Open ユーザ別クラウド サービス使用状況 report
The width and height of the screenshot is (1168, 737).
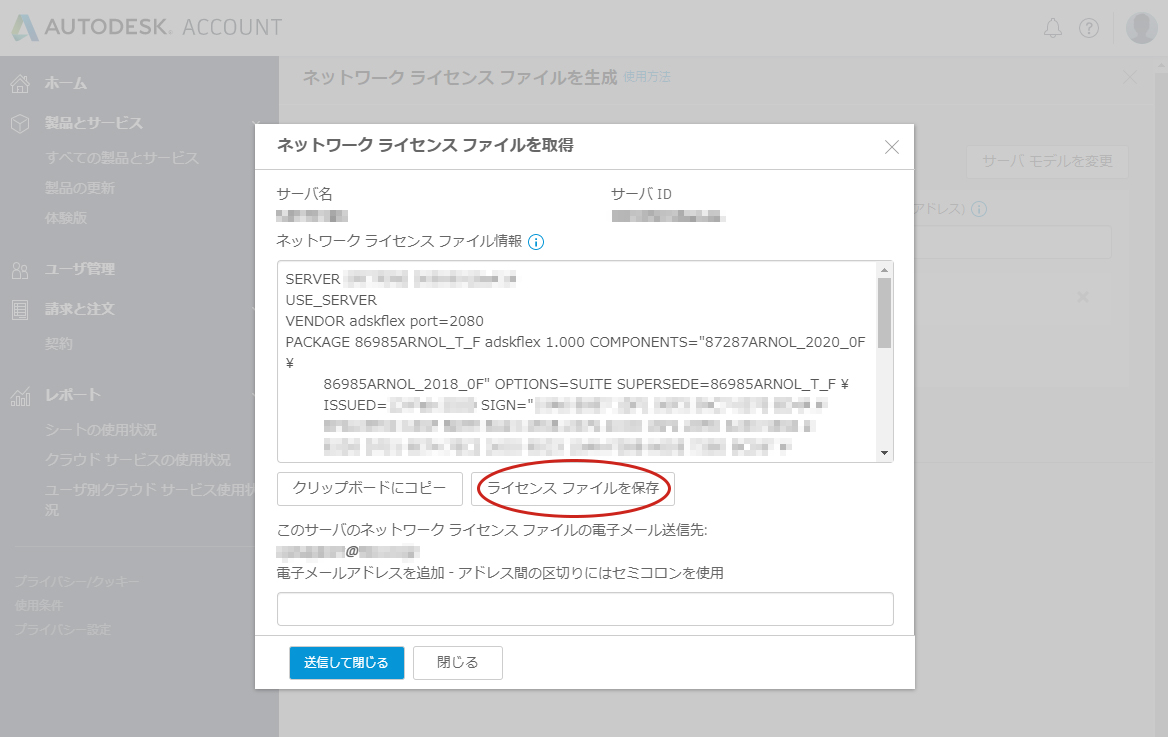pyautogui.click(x=150, y=499)
